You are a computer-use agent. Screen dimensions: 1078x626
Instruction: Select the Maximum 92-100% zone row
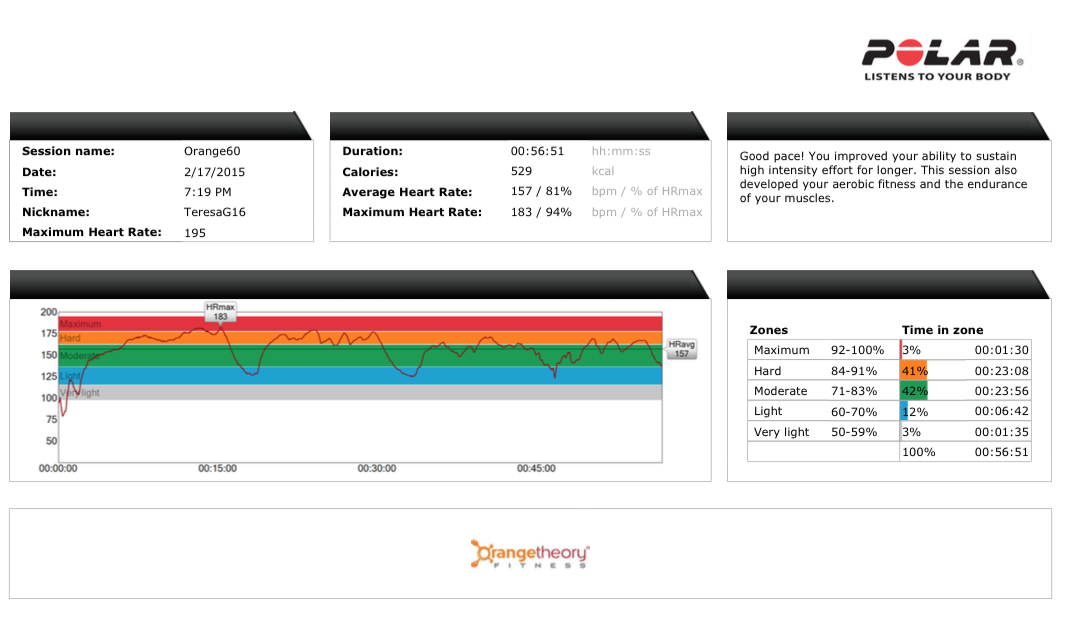(820, 350)
